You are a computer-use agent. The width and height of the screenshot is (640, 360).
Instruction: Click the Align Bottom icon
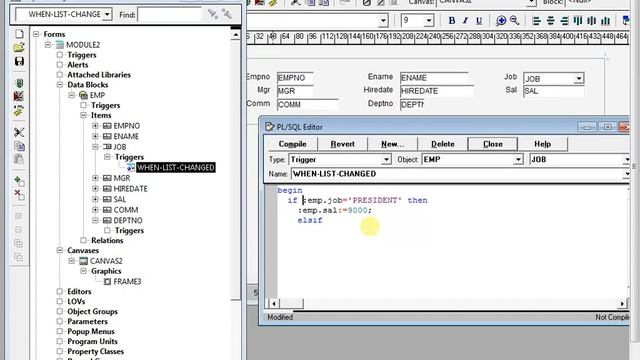click(x=605, y=20)
